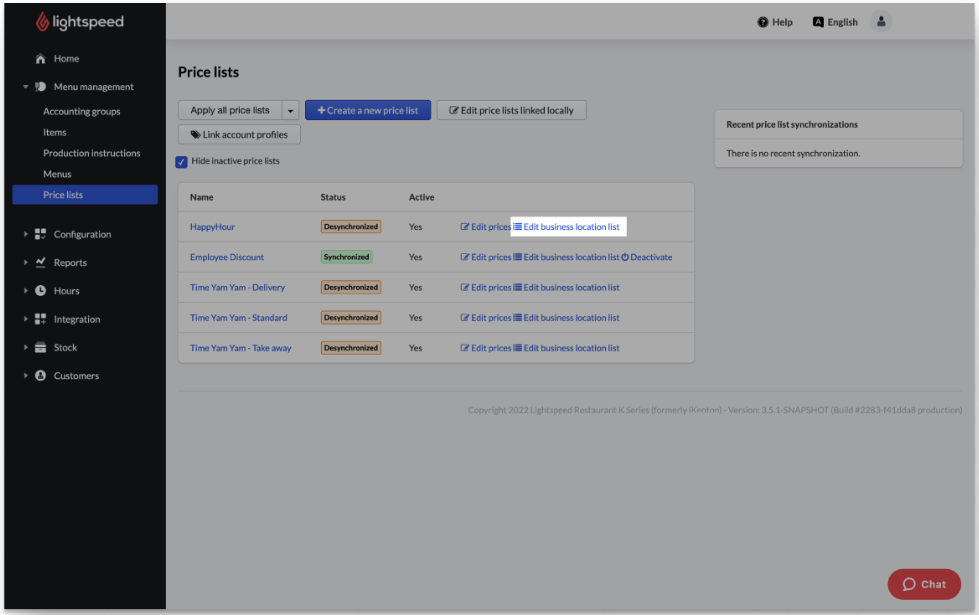Open the Apply all price lists dropdown arrow
Viewport: 979px width, 615px height.
[290, 111]
